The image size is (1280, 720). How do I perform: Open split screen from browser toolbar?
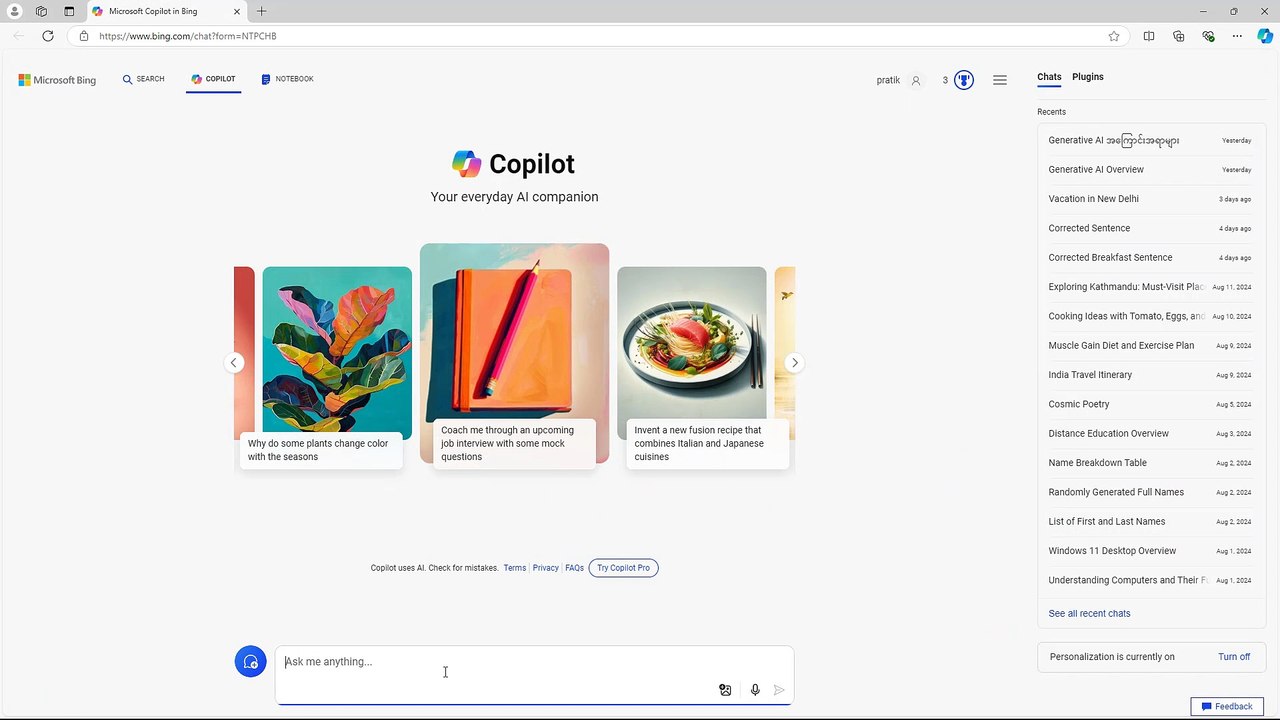coord(1149,36)
